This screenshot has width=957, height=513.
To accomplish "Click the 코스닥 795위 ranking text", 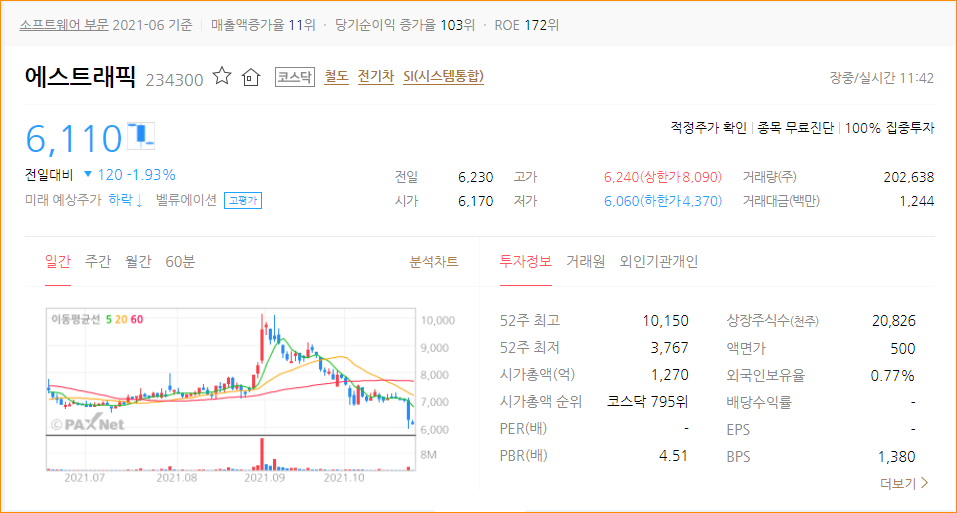I will coord(648,401).
